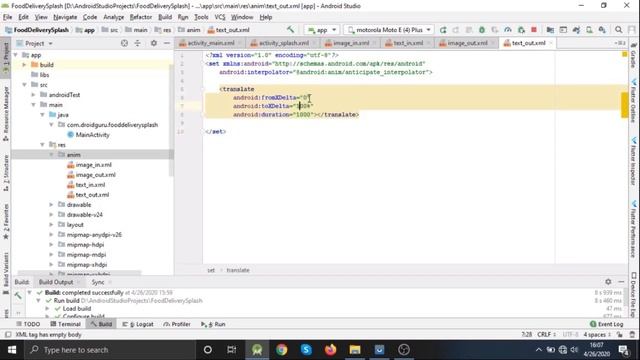The image size is (640, 360).
Task: Switch to activity_splash.xml tab
Action: [x=281, y=43]
